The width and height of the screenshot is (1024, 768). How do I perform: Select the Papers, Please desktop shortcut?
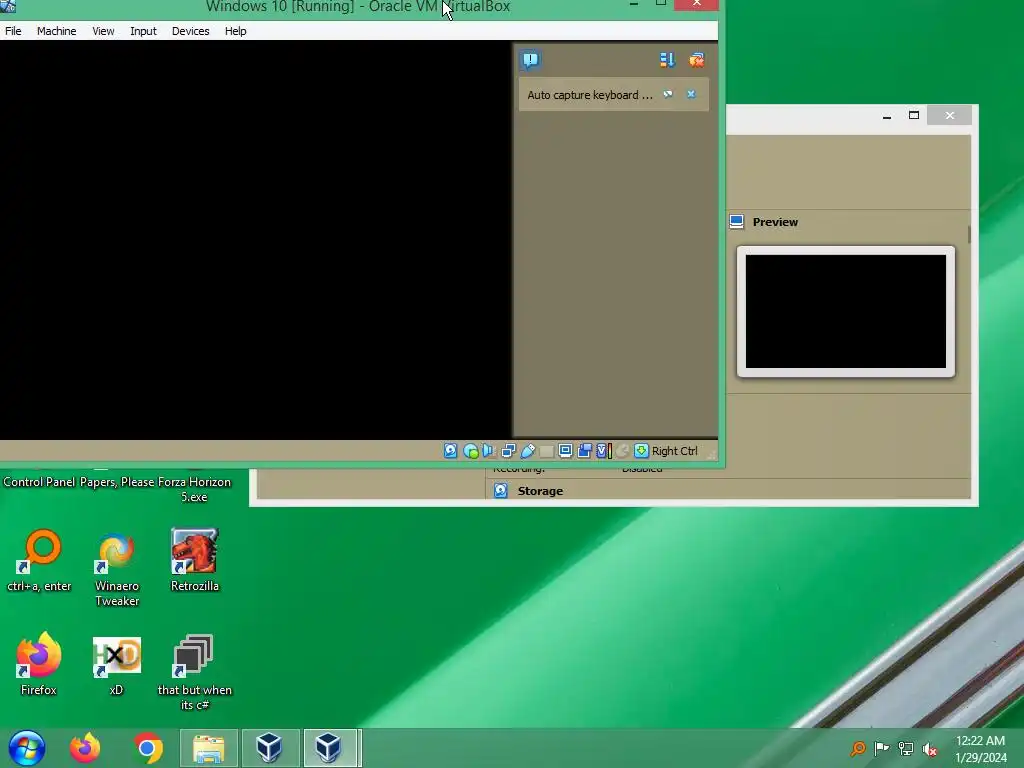click(117, 482)
